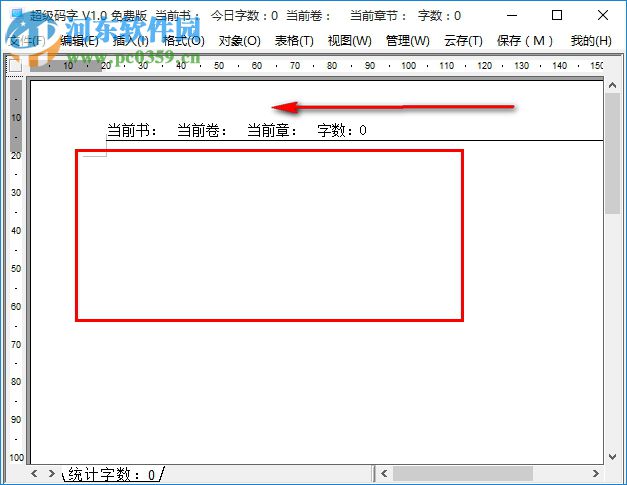Click the 当前书 header text
This screenshot has height=485, width=627.
pos(131,130)
